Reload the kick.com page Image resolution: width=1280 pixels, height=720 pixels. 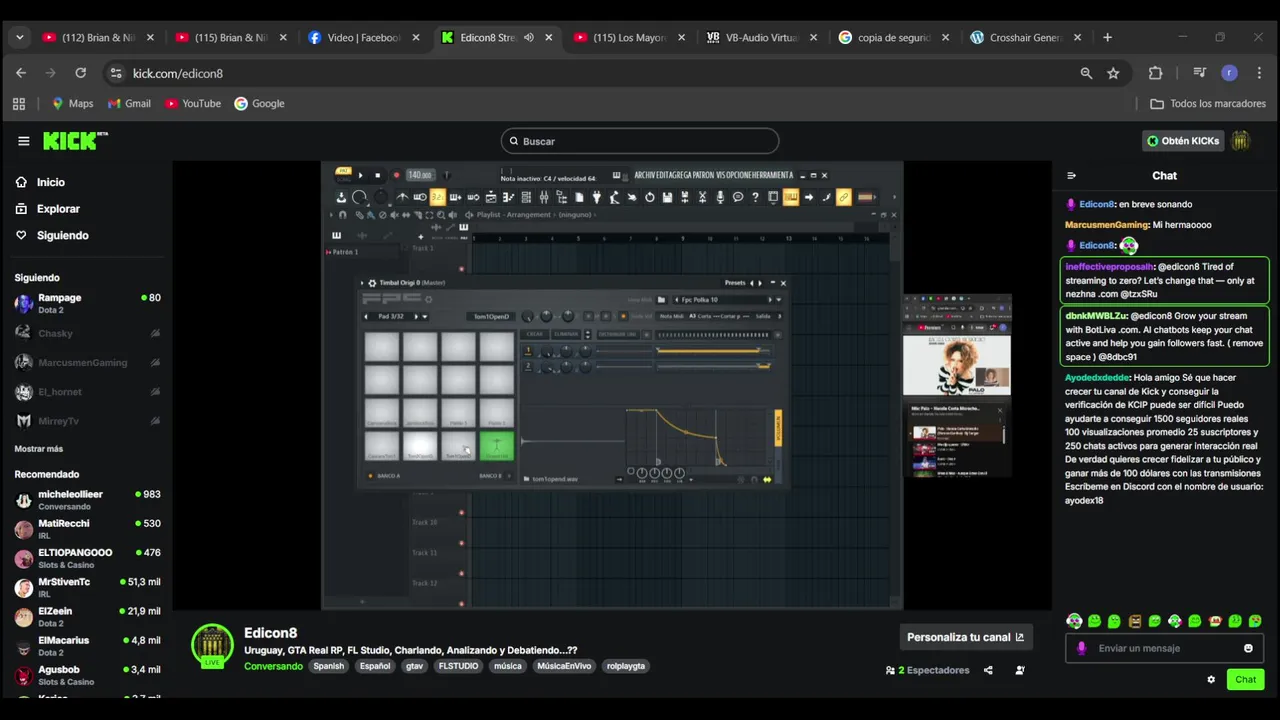point(80,73)
